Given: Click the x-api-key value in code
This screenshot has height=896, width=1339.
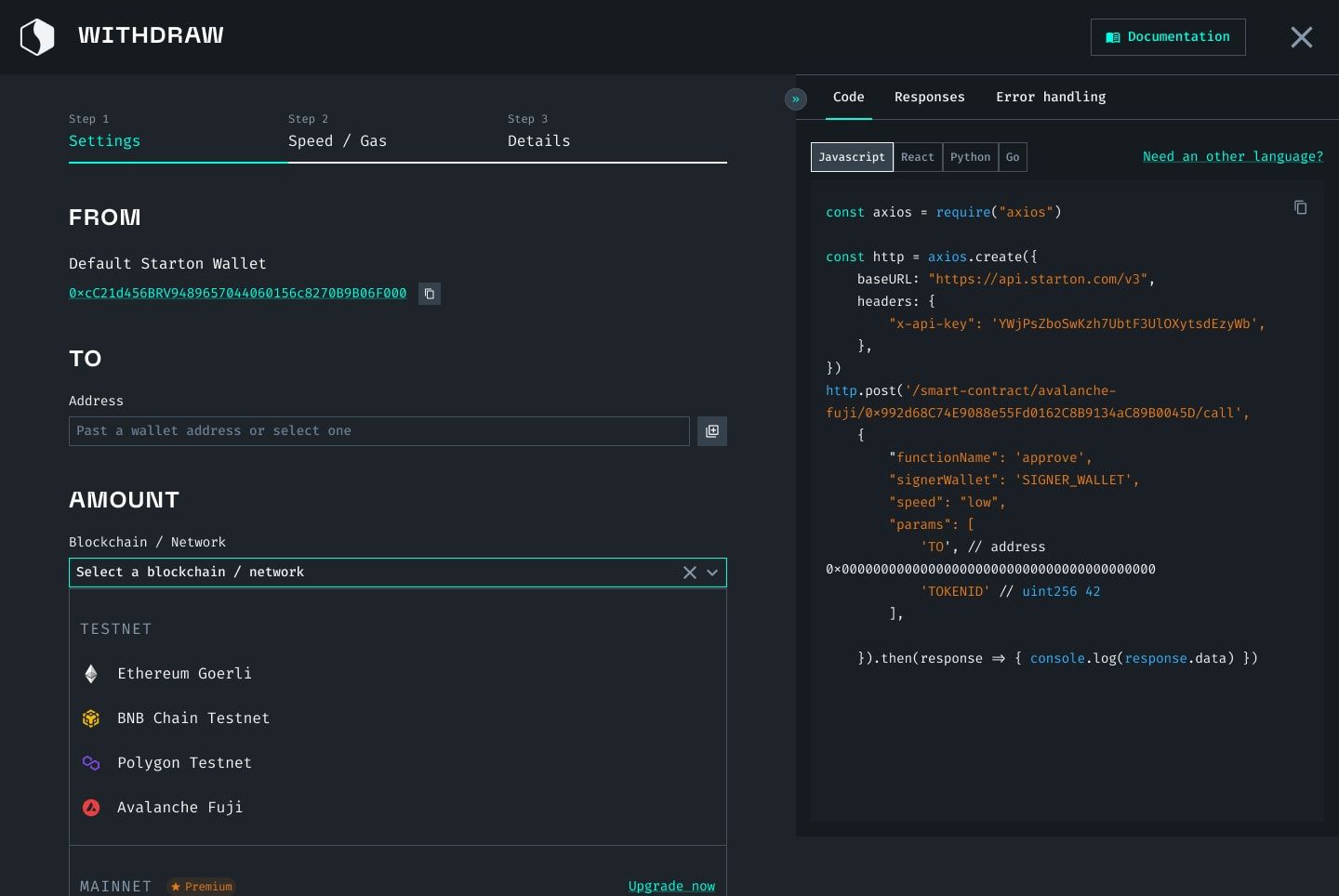Looking at the screenshot, I should click(1124, 323).
